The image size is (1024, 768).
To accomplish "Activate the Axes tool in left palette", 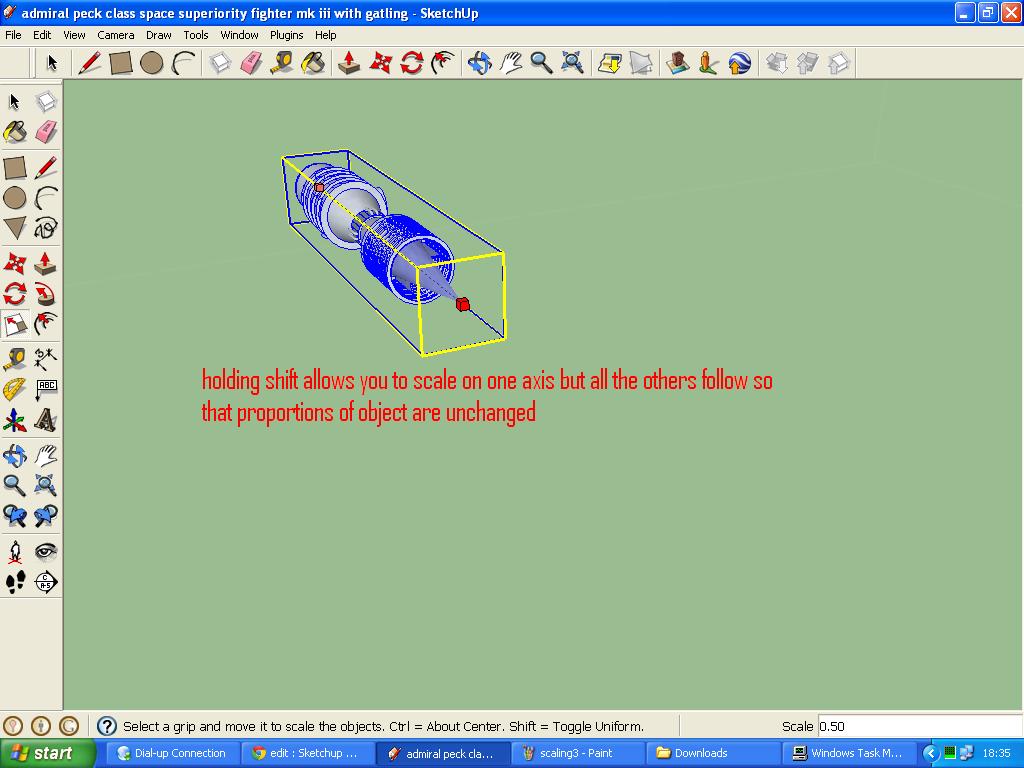I will (15, 420).
